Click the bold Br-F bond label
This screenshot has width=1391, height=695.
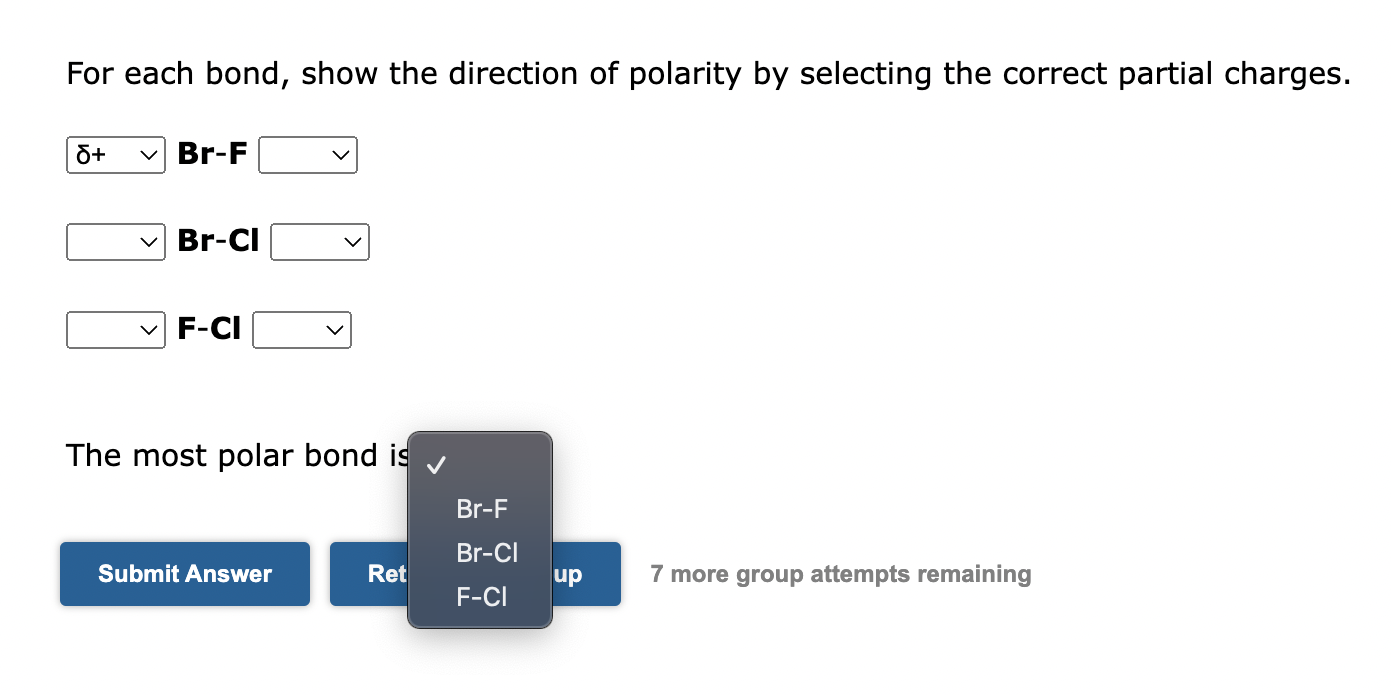point(211,155)
